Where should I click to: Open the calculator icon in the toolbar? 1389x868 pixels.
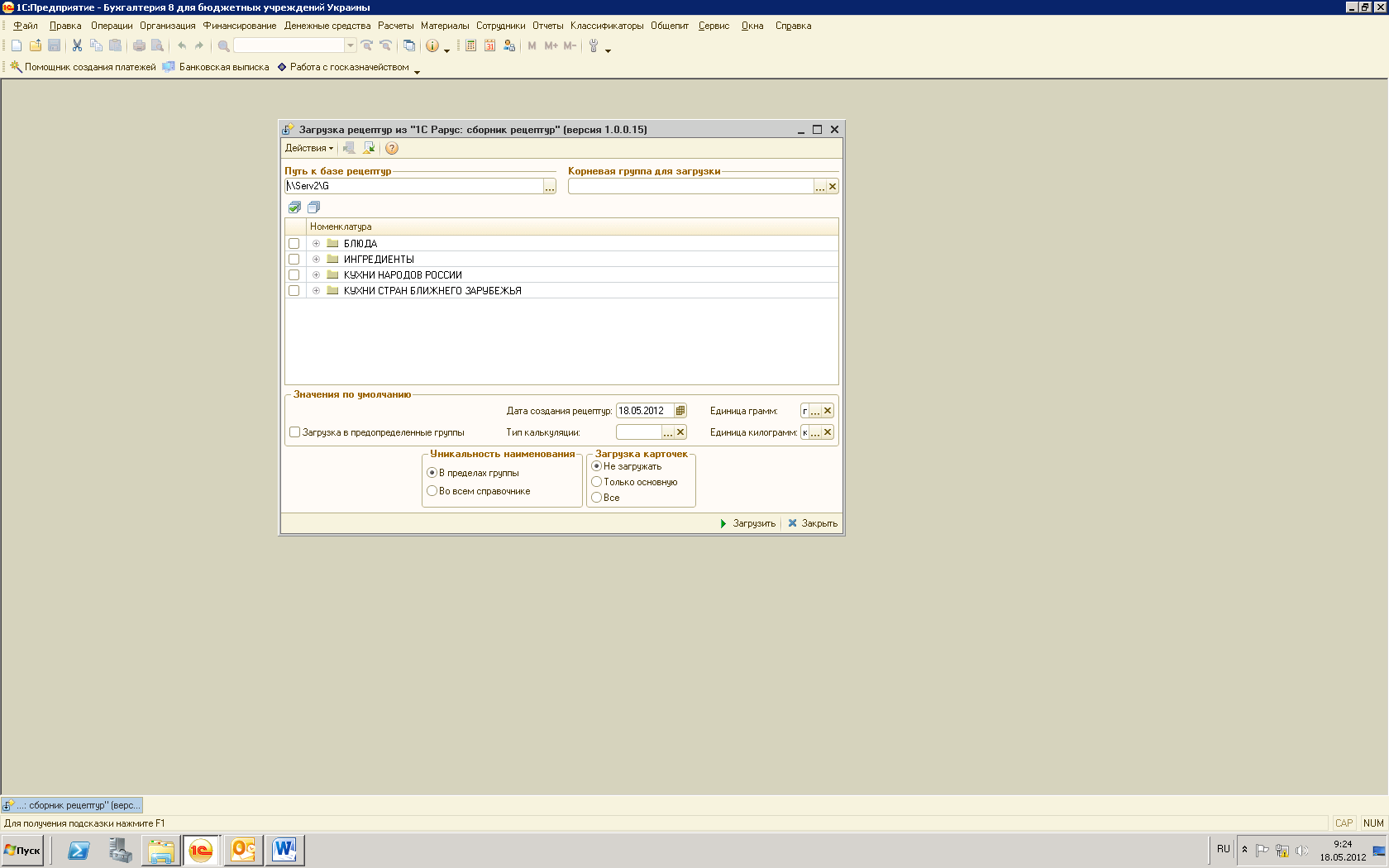click(470, 46)
